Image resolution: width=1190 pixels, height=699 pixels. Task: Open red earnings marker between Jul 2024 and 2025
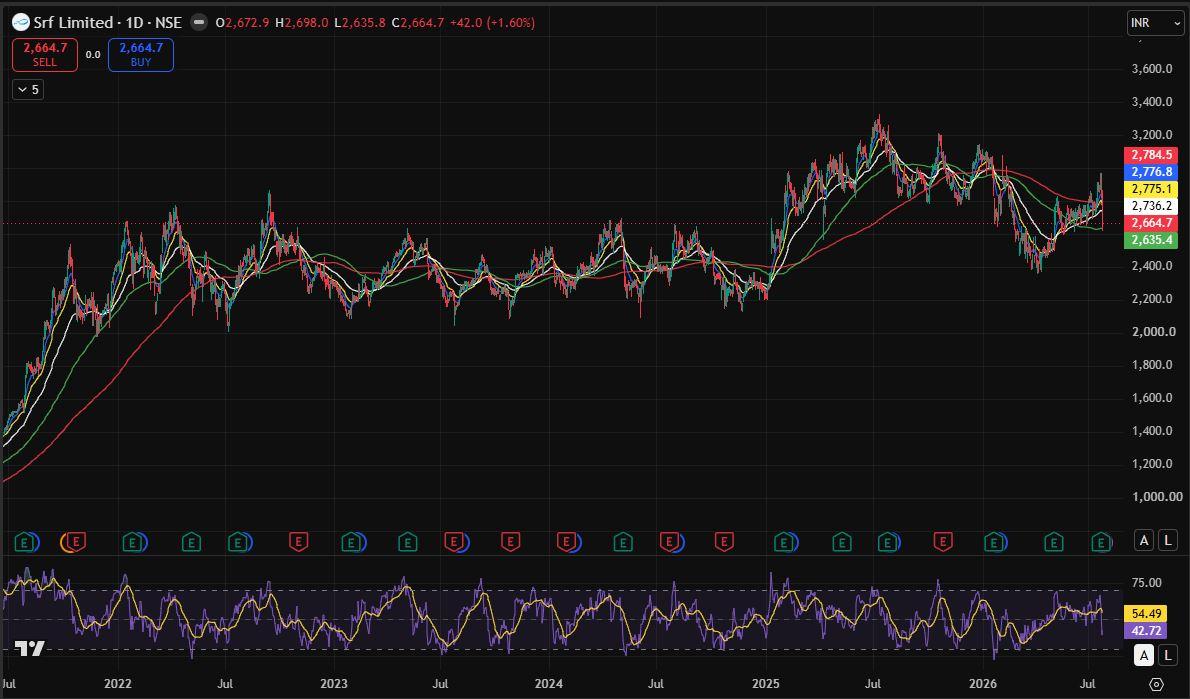coord(724,542)
